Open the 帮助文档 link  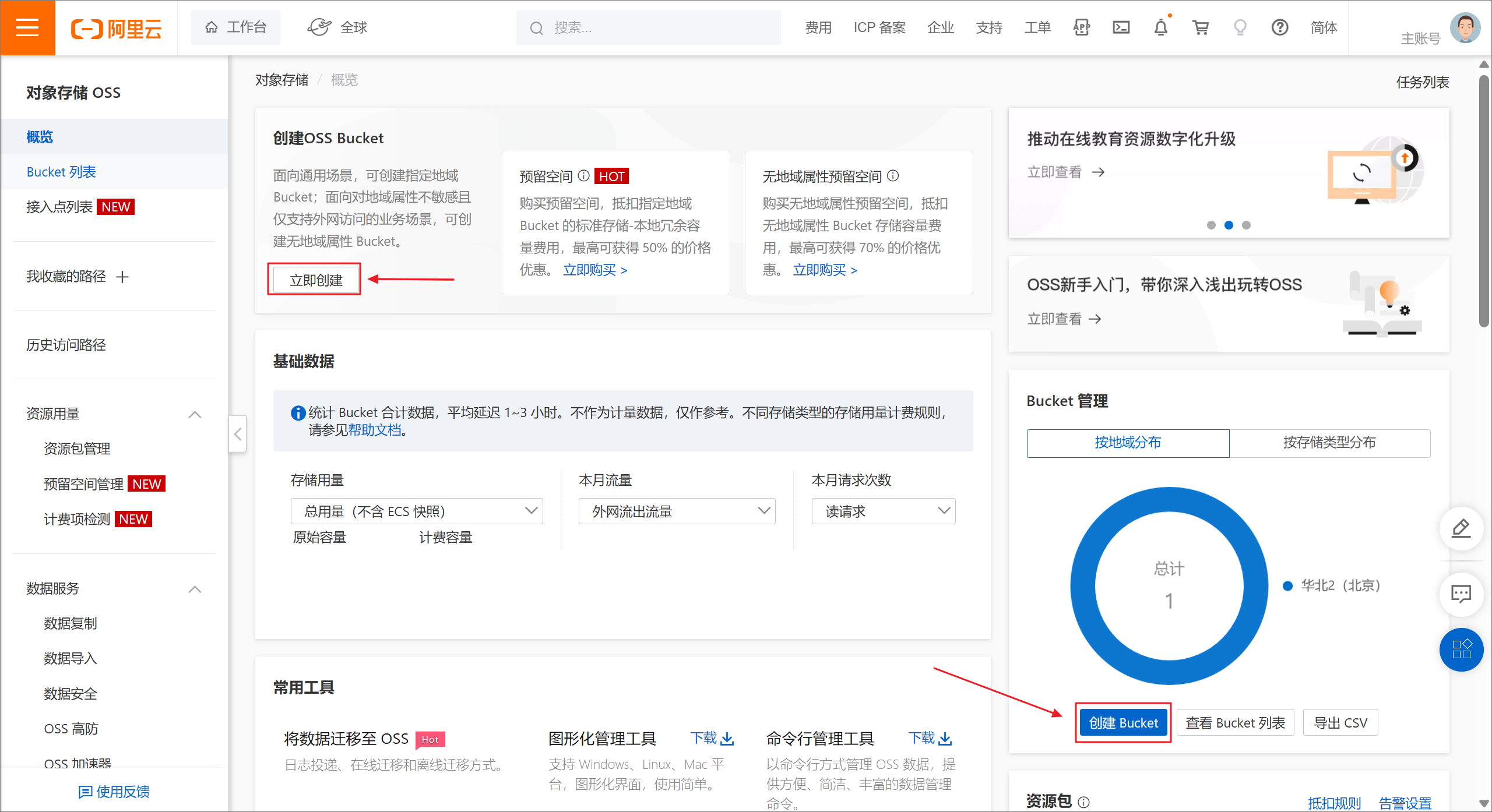374,430
